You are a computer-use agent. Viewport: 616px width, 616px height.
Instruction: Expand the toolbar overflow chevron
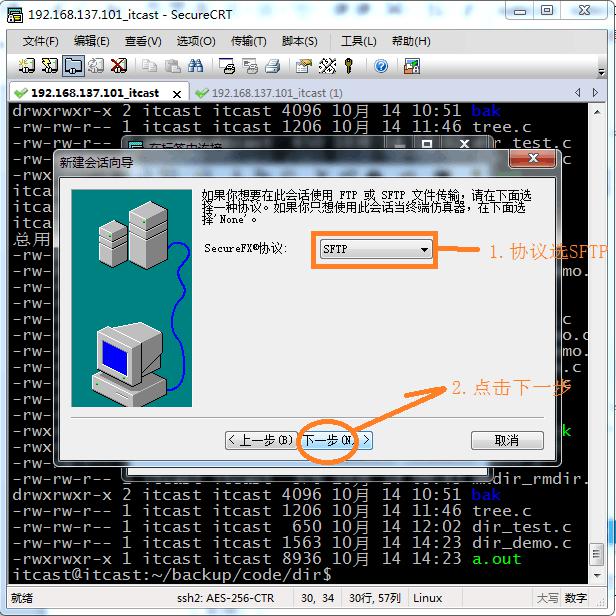pos(601,70)
